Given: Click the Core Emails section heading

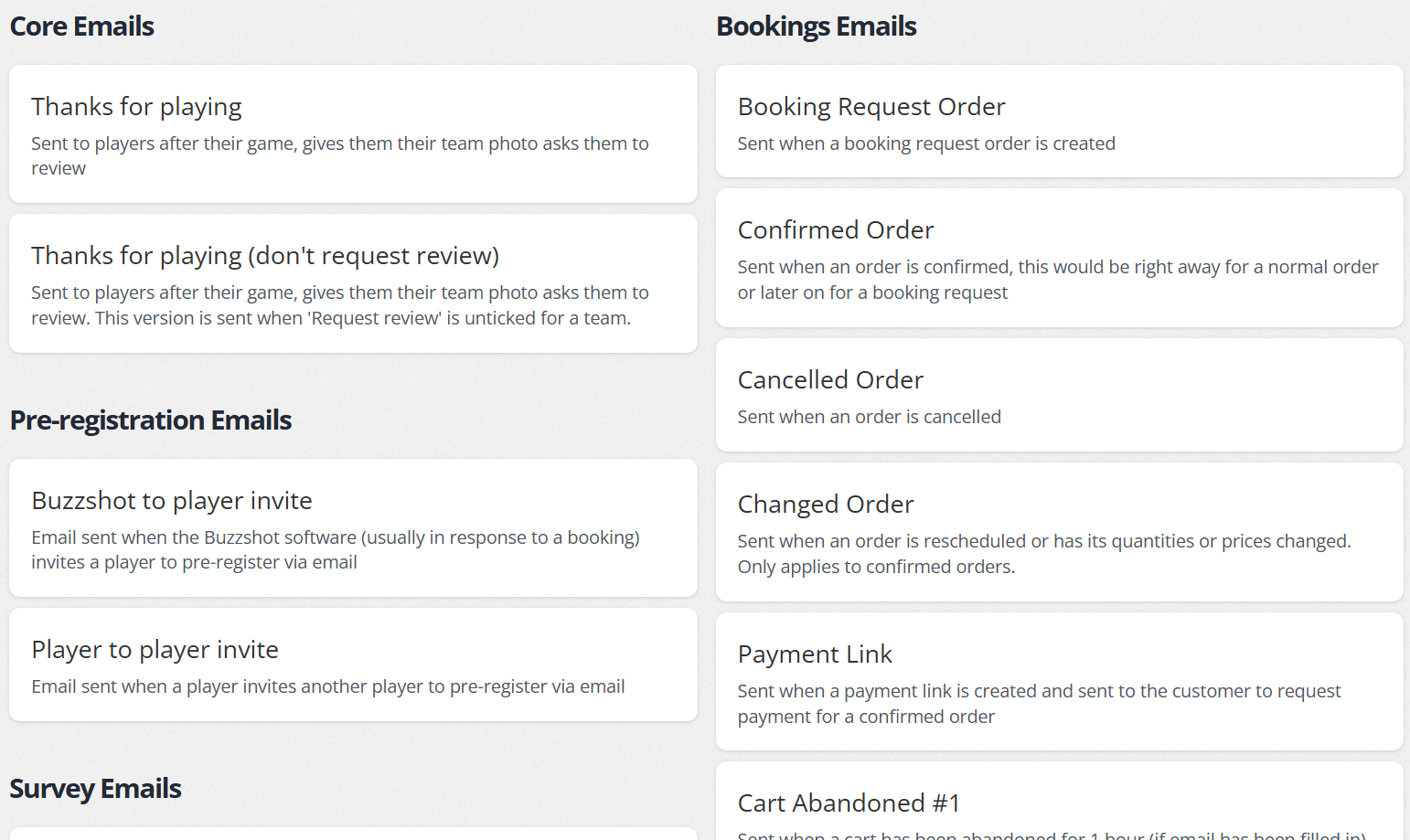Looking at the screenshot, I should click(x=82, y=27).
